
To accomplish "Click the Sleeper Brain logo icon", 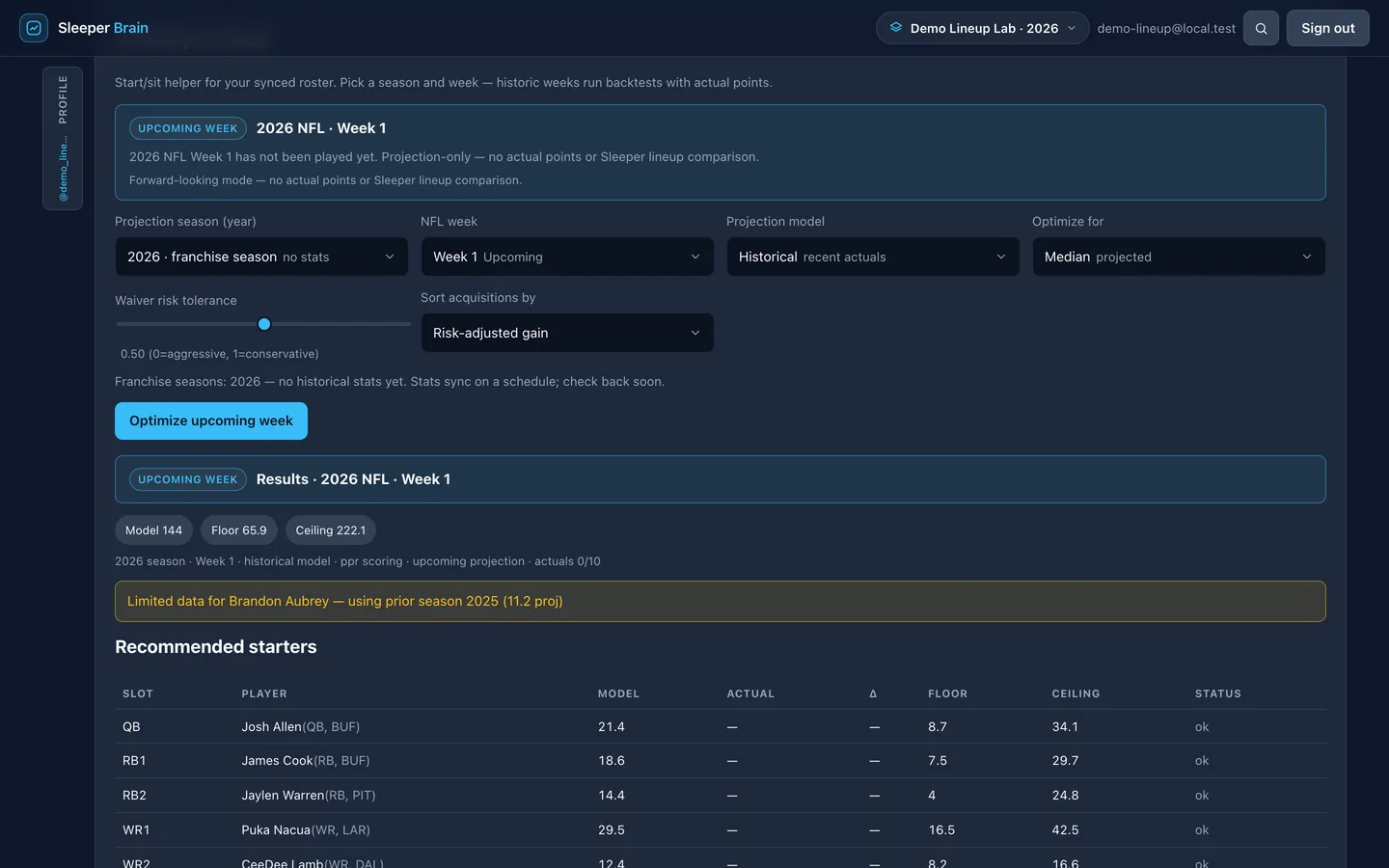I will [x=34, y=28].
